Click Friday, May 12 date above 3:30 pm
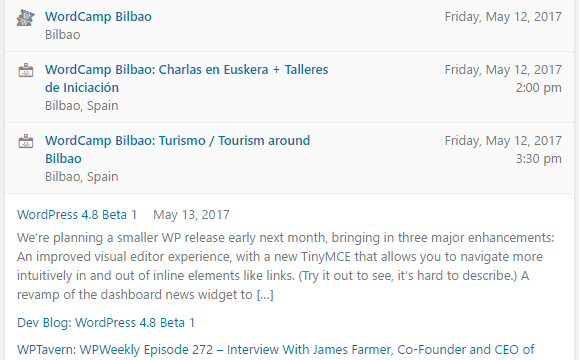 (503, 140)
